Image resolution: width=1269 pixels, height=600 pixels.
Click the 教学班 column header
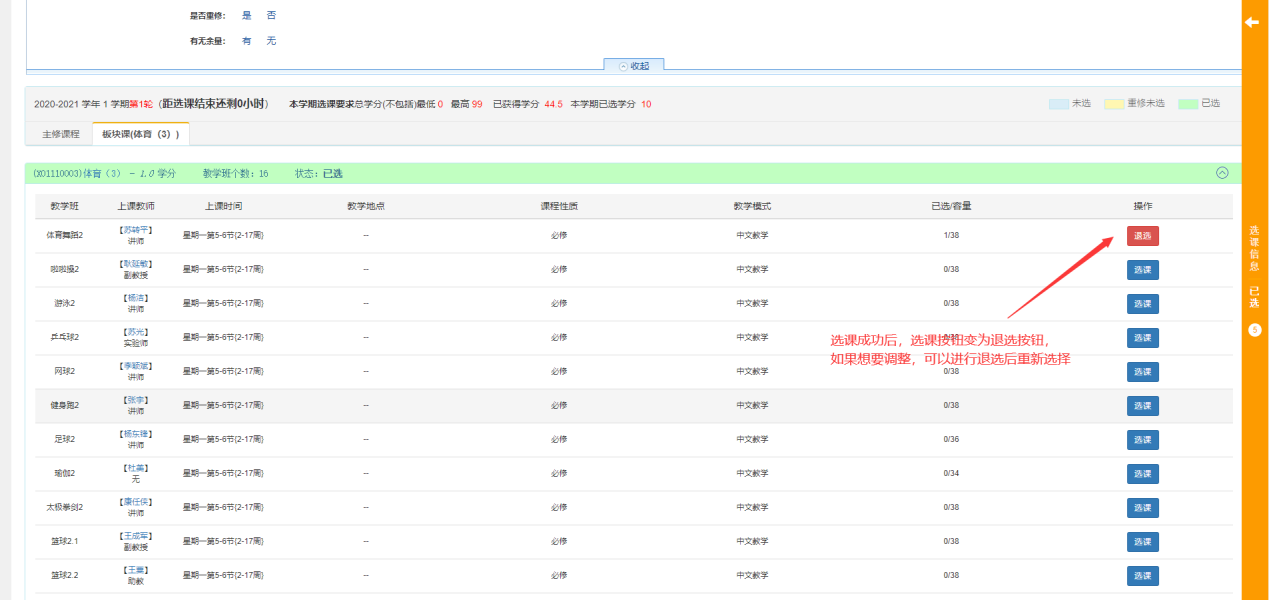[x=65, y=206]
